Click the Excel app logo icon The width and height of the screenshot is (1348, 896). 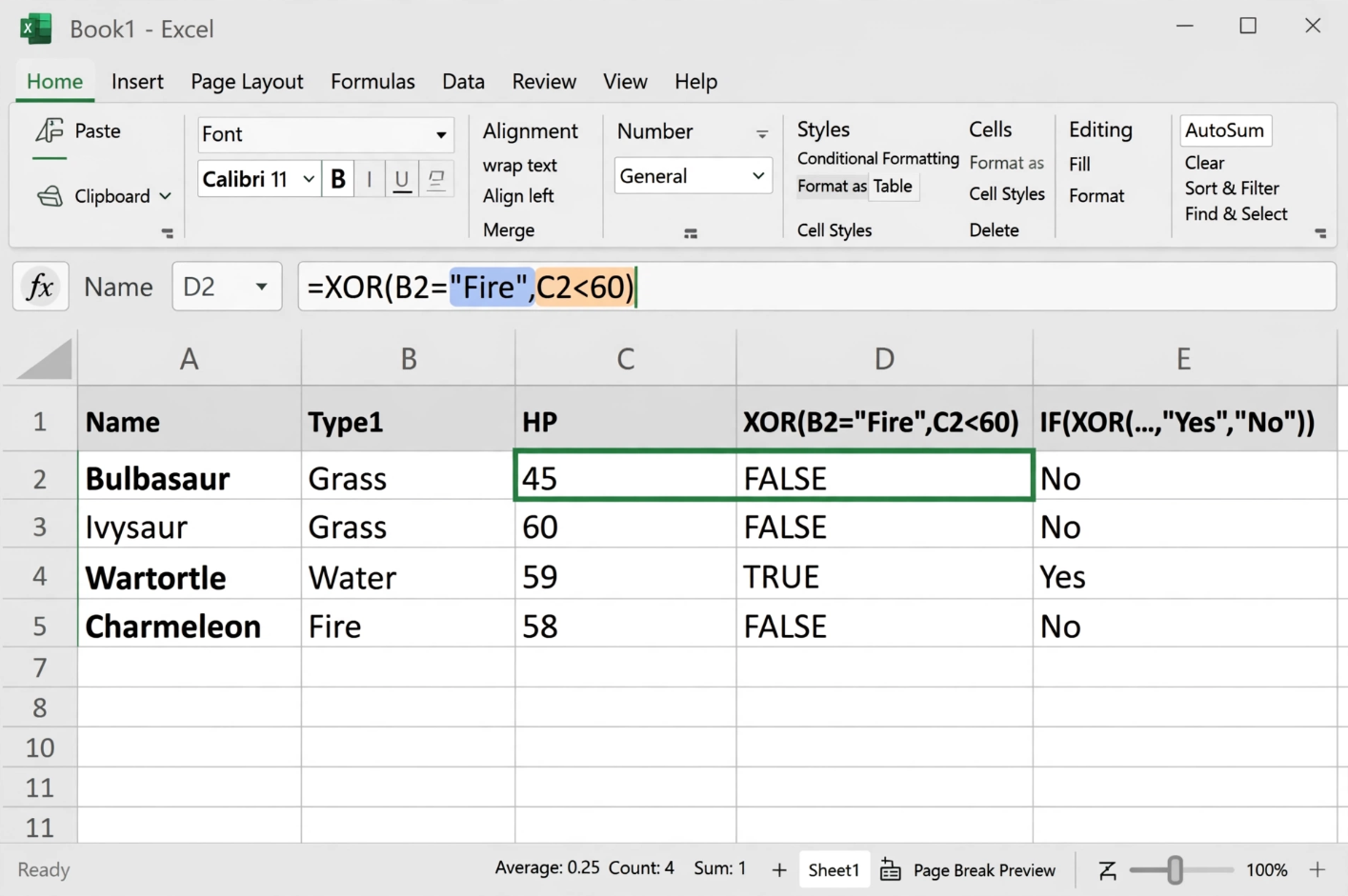[36, 29]
